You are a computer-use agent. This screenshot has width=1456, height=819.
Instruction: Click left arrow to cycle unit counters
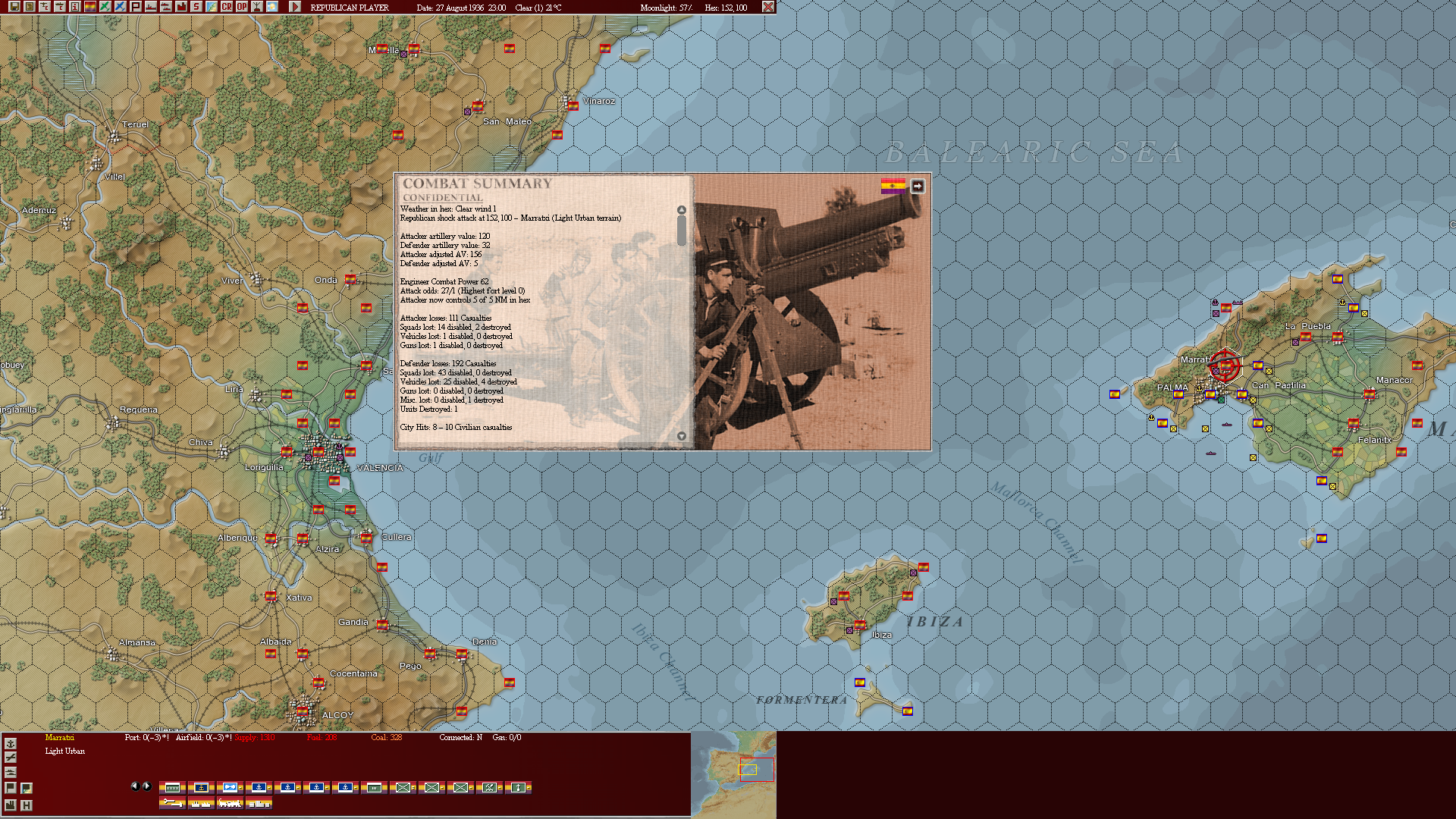click(134, 786)
